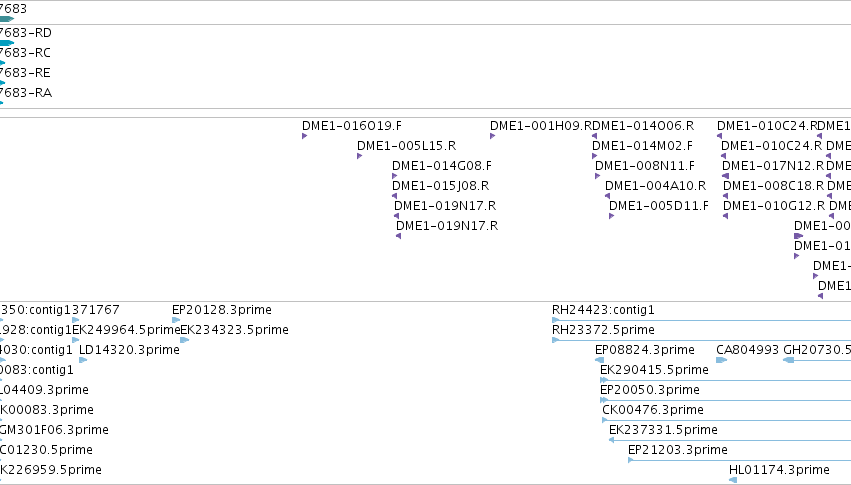Click the RH24423:contig1 alignment line
Viewport: 851px width, 485px height.
tap(701, 321)
